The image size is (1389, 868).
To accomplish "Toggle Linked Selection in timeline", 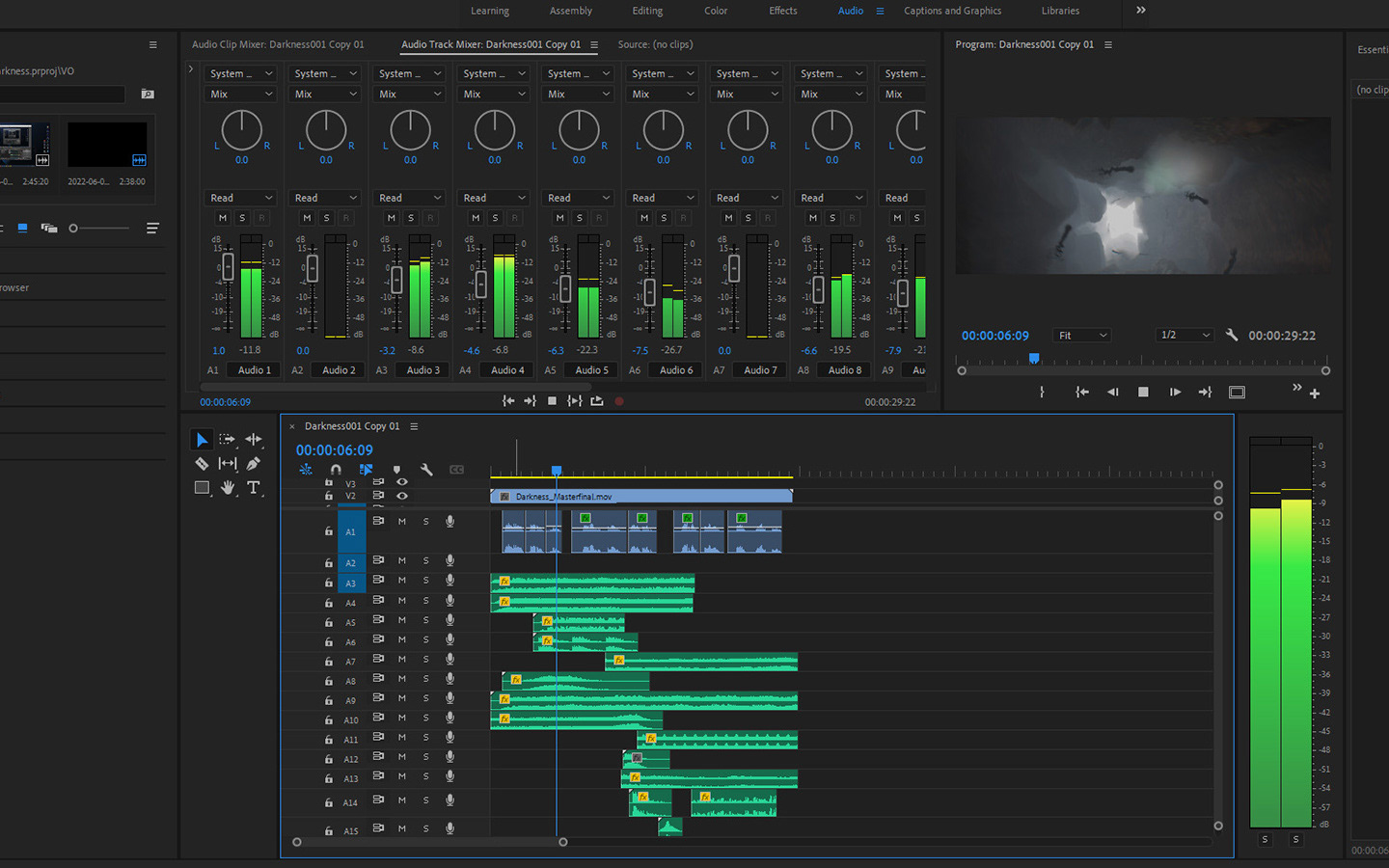I will [366, 470].
